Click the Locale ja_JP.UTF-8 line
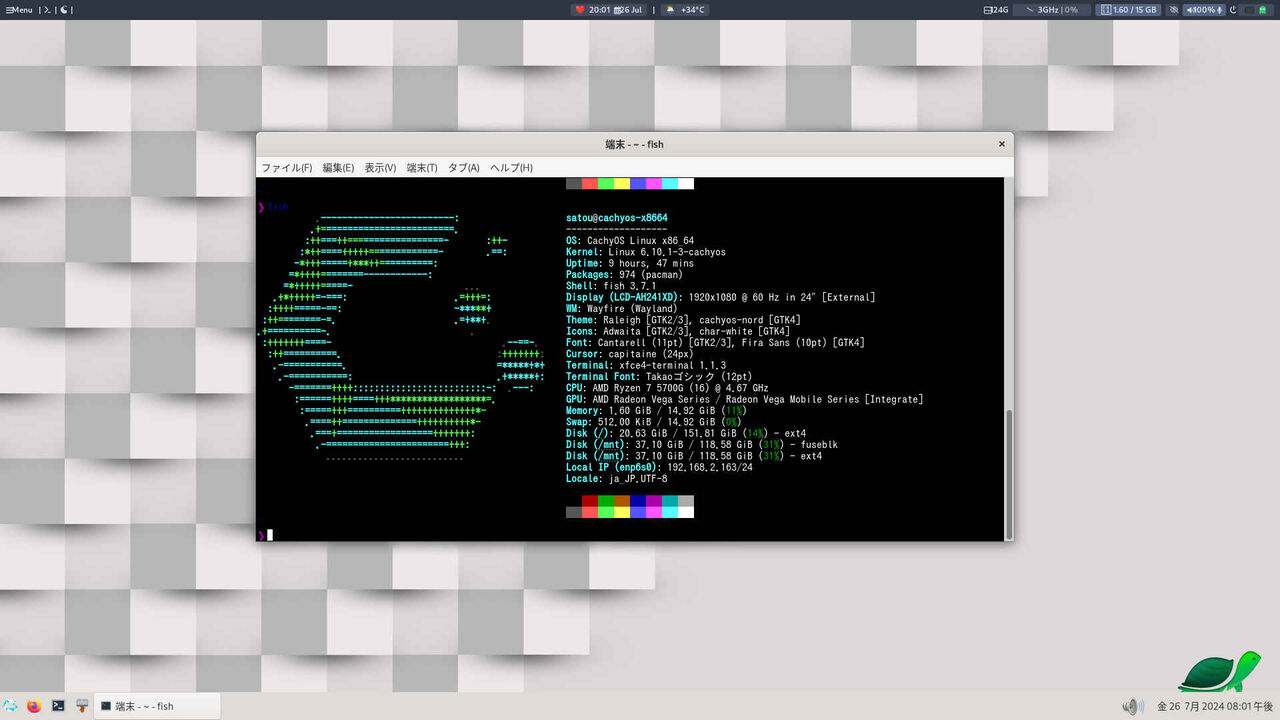1280x720 pixels. click(x=617, y=479)
